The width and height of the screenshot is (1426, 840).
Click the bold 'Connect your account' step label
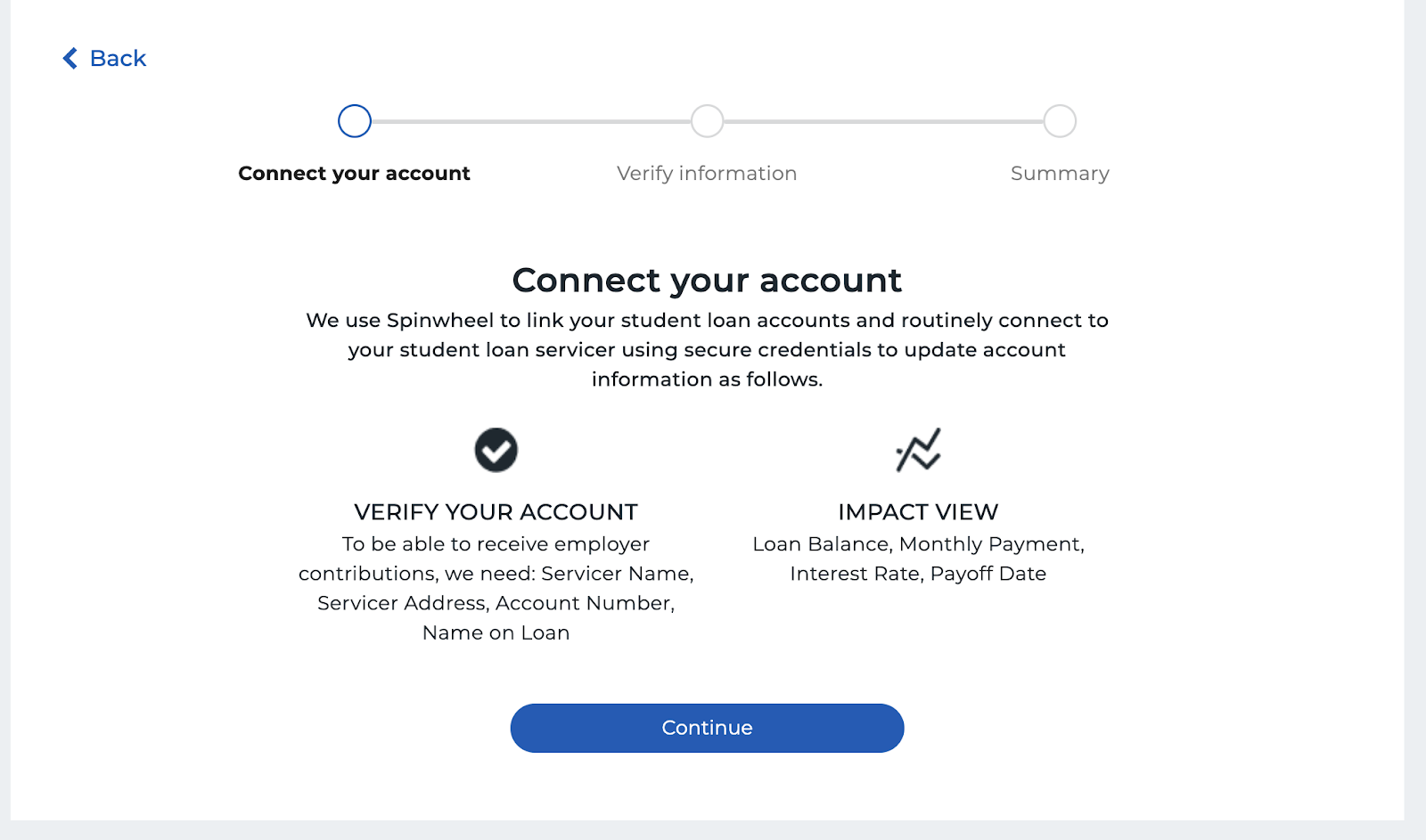point(354,174)
